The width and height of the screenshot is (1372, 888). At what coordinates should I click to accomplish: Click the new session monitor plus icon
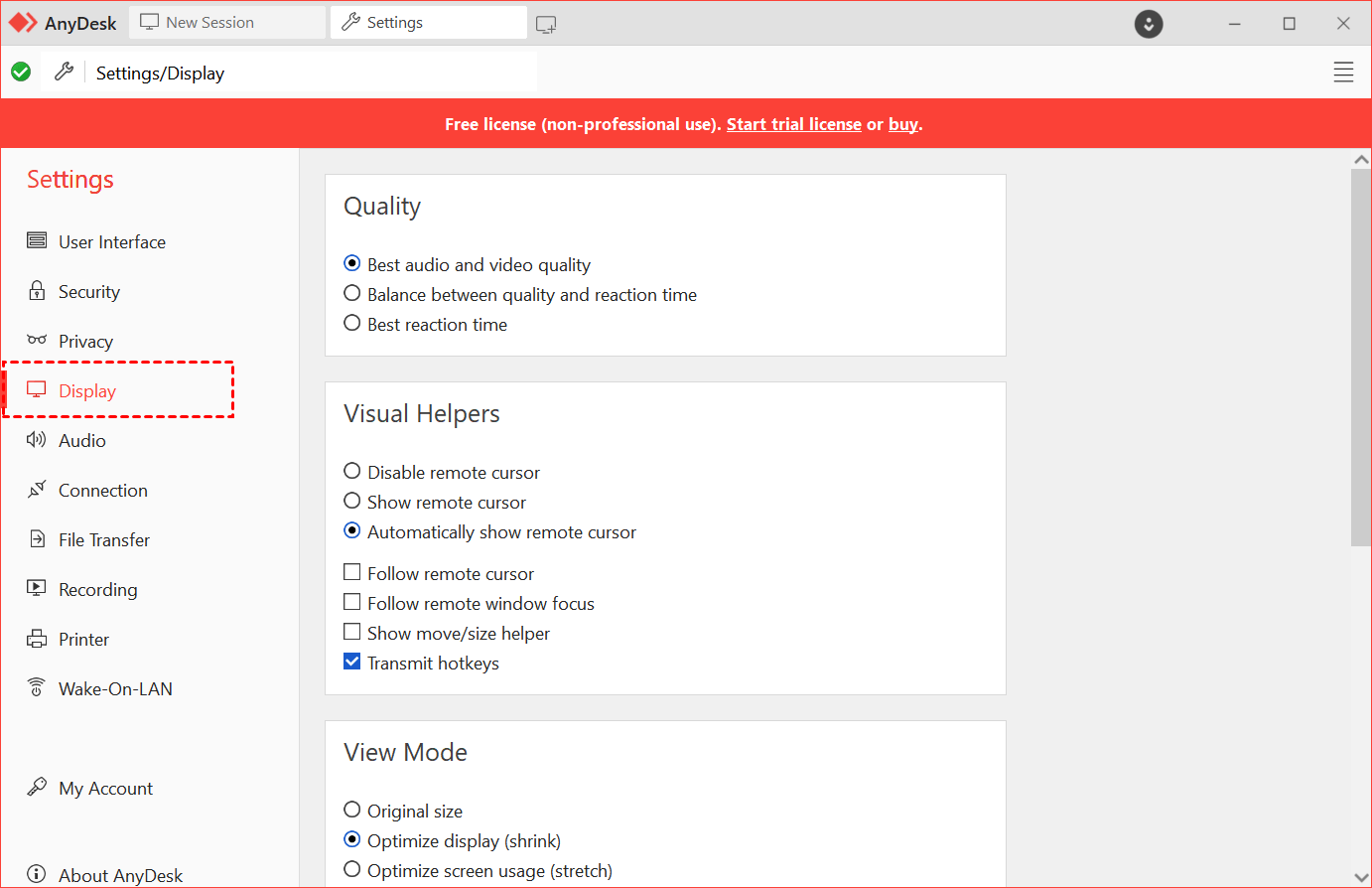tap(546, 24)
